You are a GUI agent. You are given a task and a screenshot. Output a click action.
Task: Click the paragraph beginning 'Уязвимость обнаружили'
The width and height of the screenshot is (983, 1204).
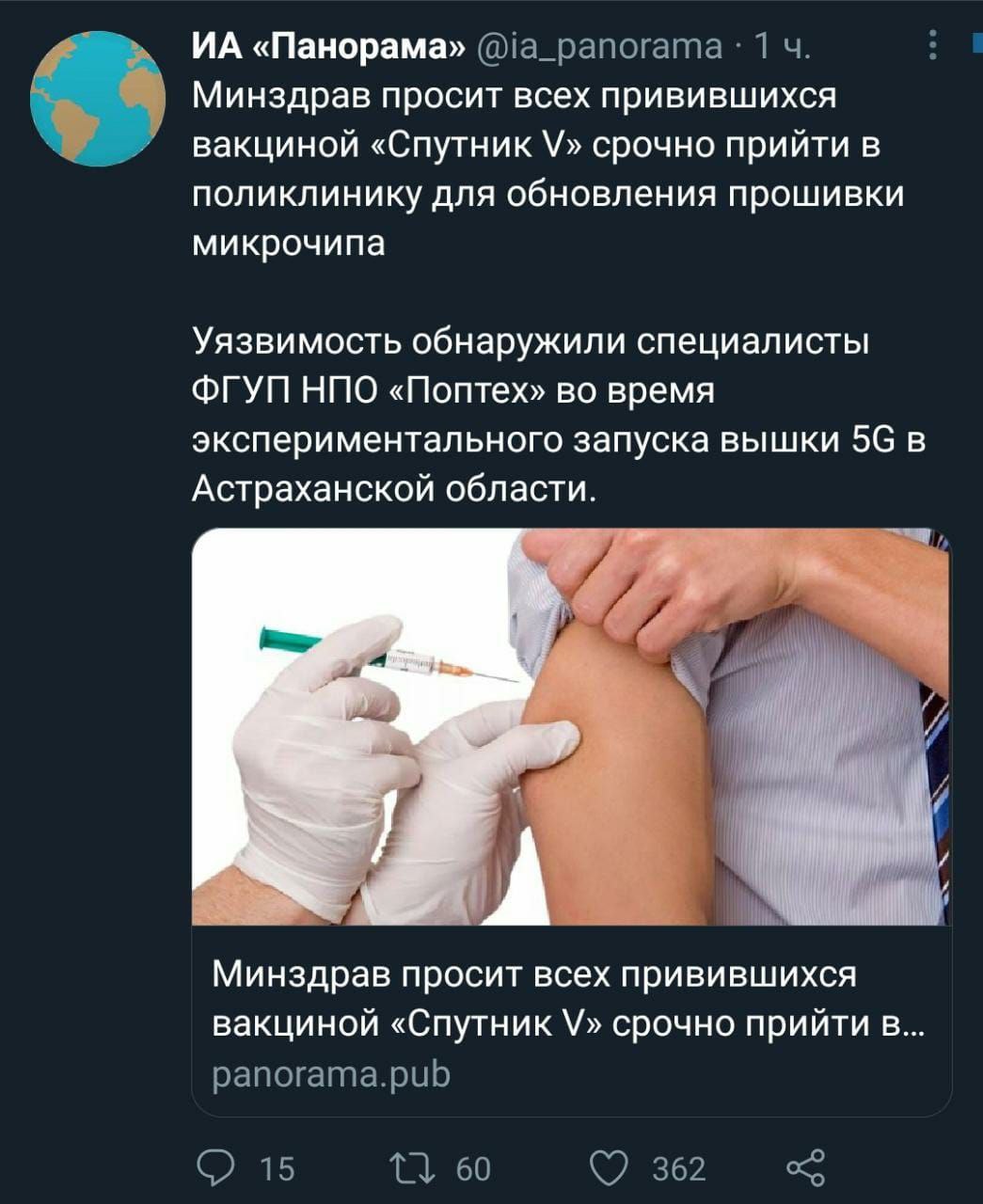pyautogui.click(x=559, y=415)
